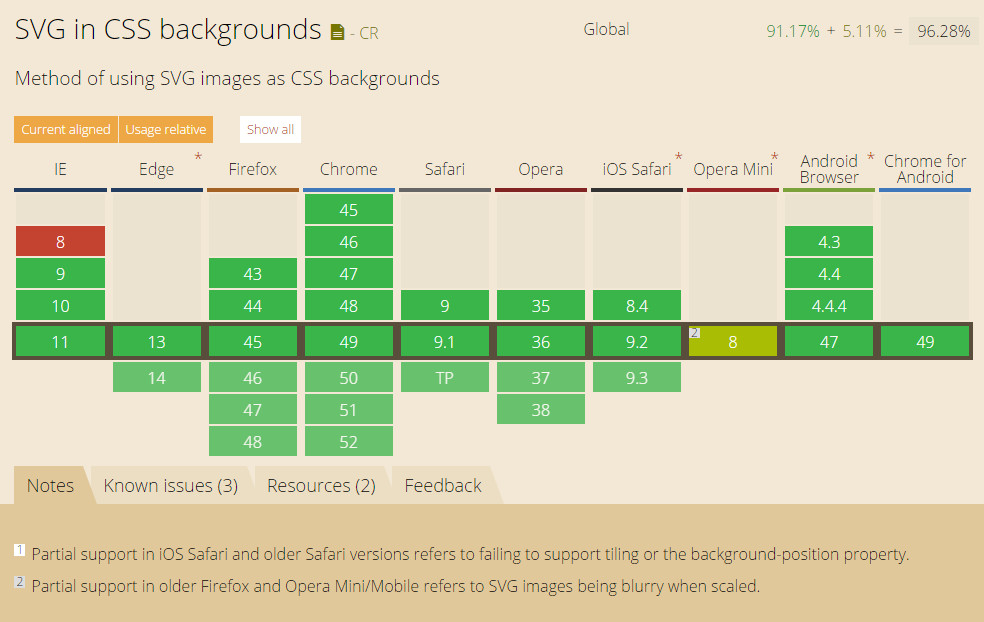Toggle the Current aligned view button

tap(66, 129)
